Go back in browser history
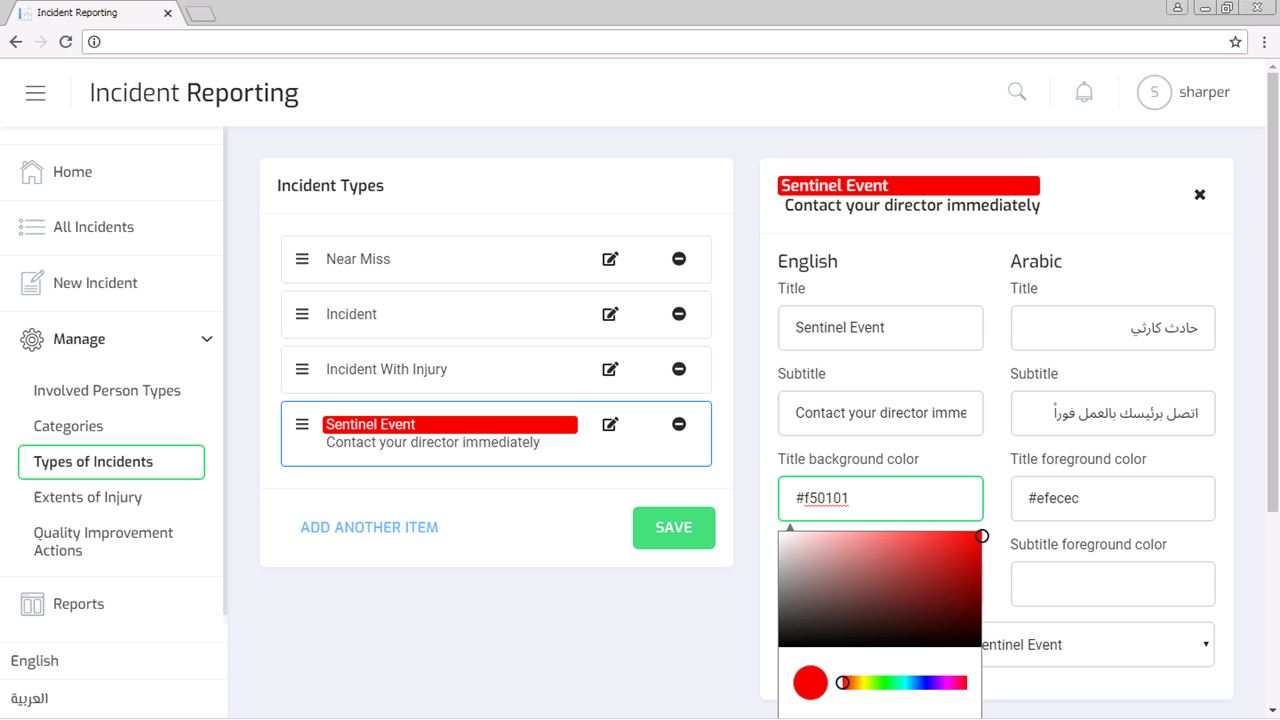Viewport: 1280px width, 720px height. pos(16,42)
